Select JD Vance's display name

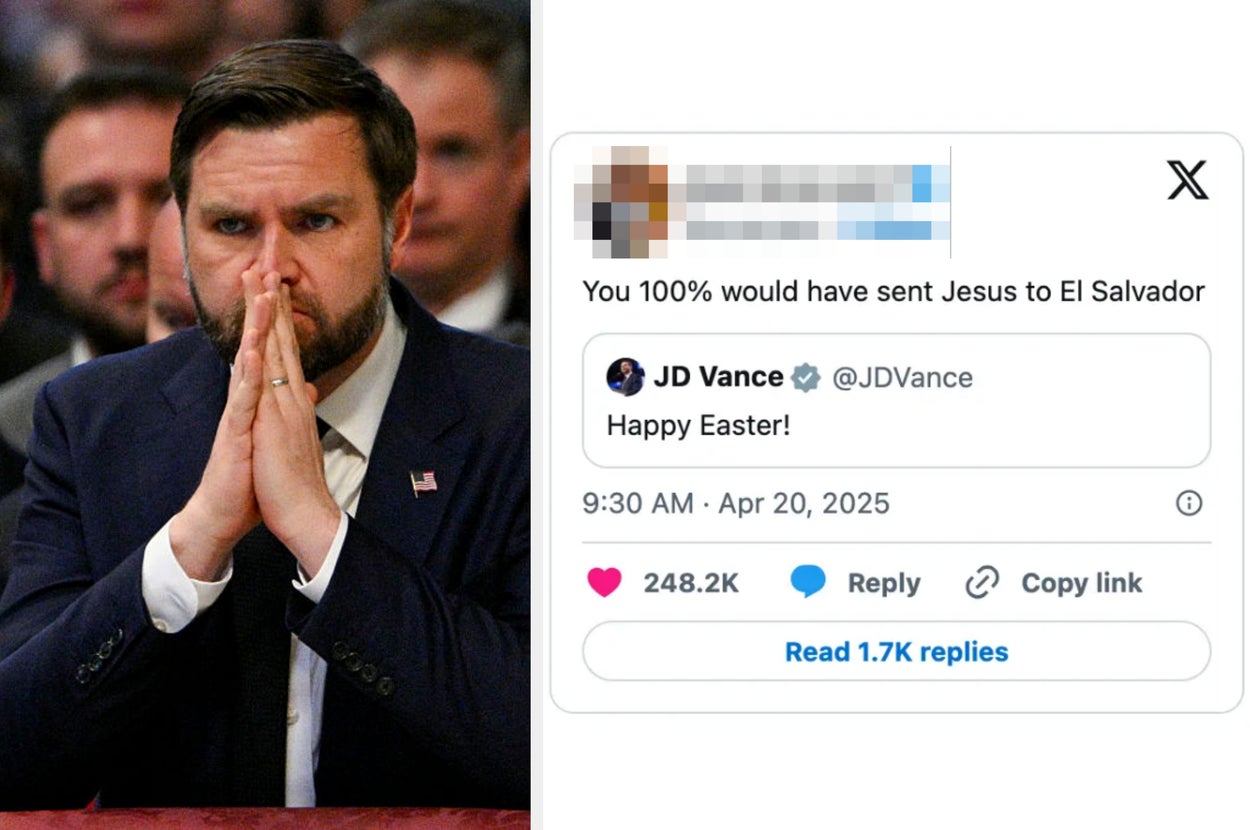[719, 377]
